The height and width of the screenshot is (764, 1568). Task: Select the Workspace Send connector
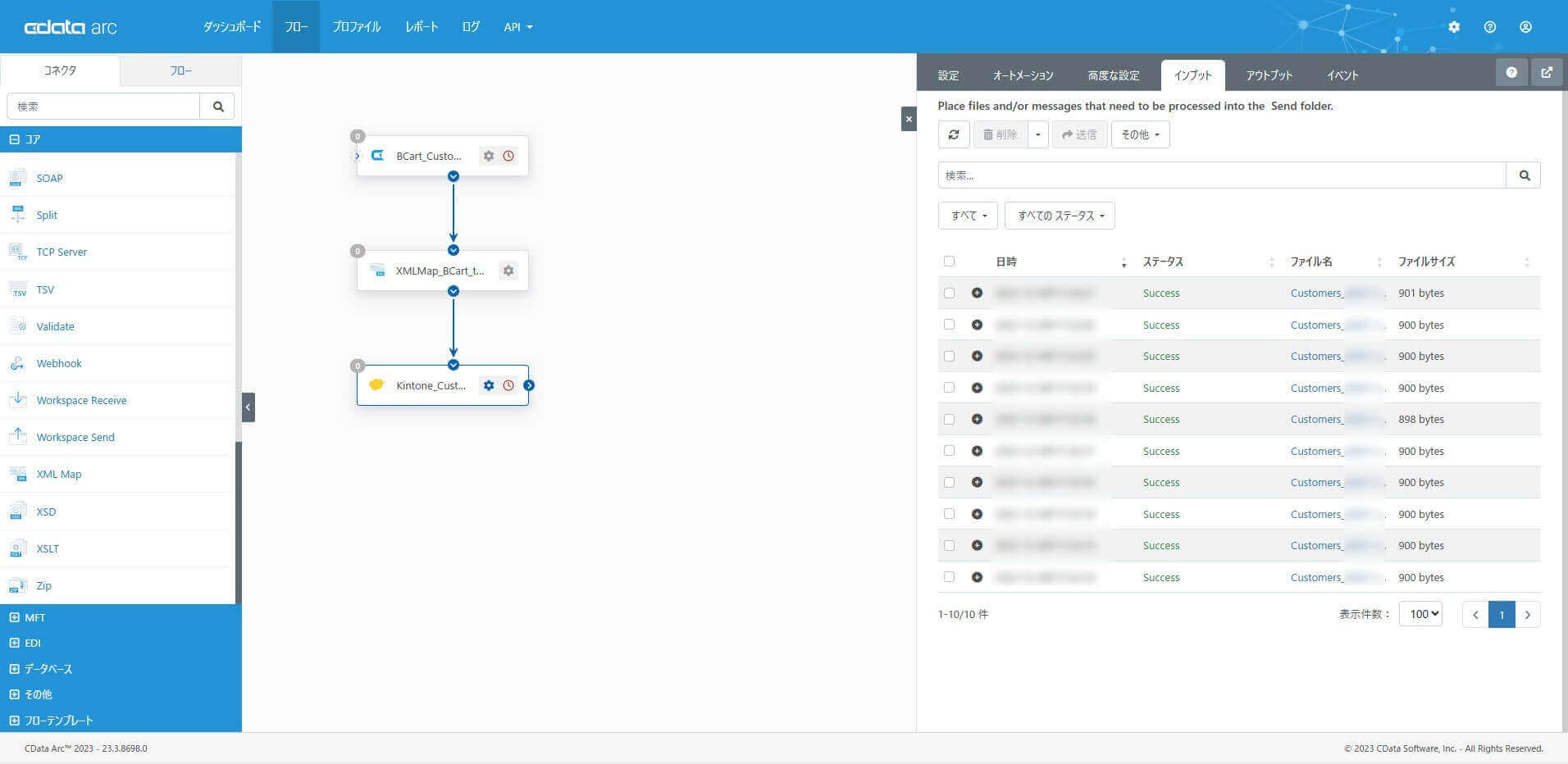click(75, 437)
